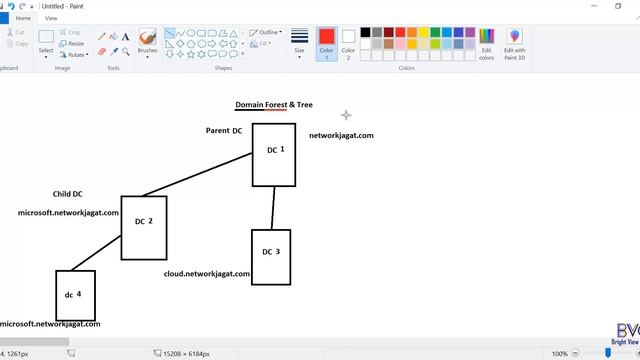Choose the Oval shape

[191, 33]
